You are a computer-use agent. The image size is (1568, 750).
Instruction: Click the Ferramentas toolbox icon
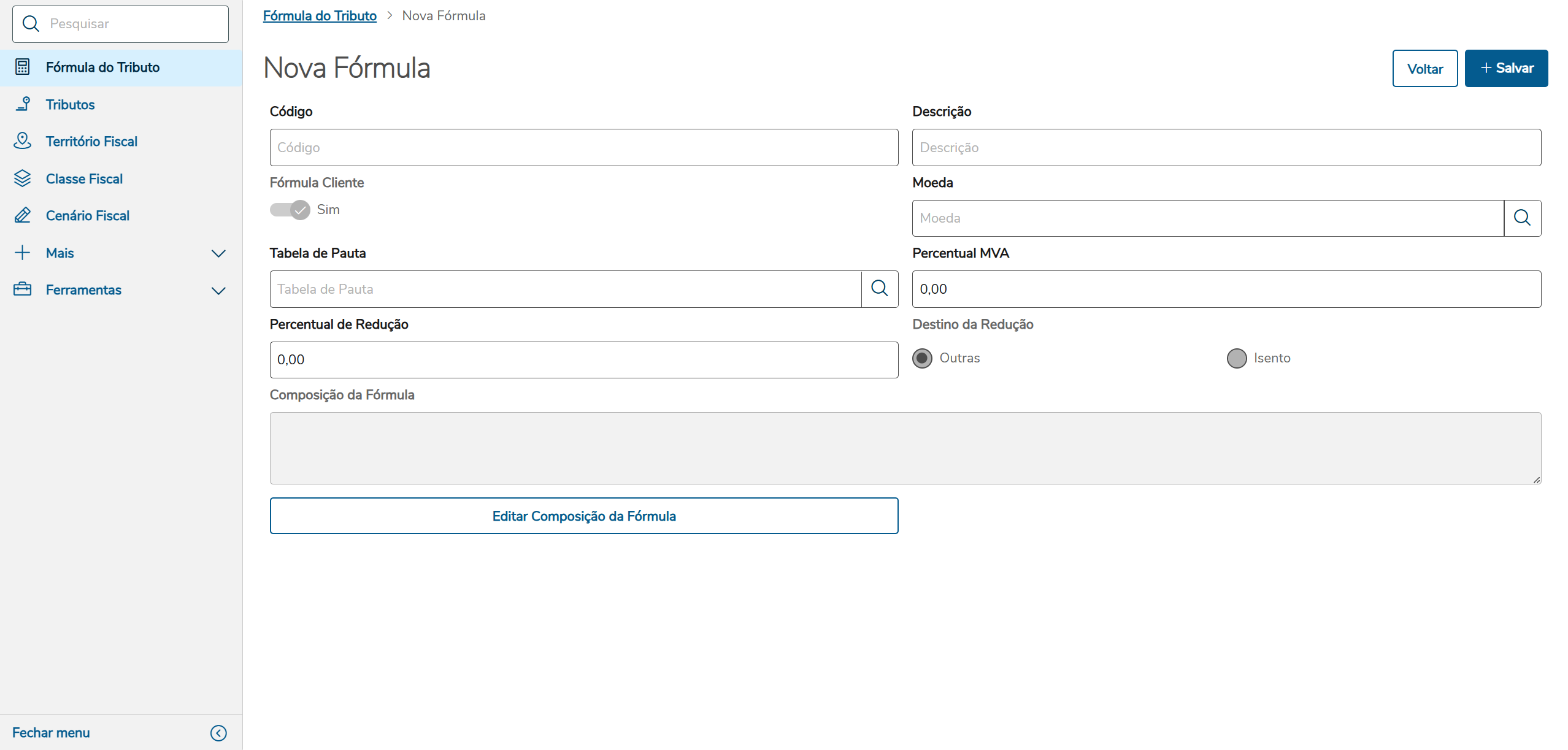[x=23, y=289]
